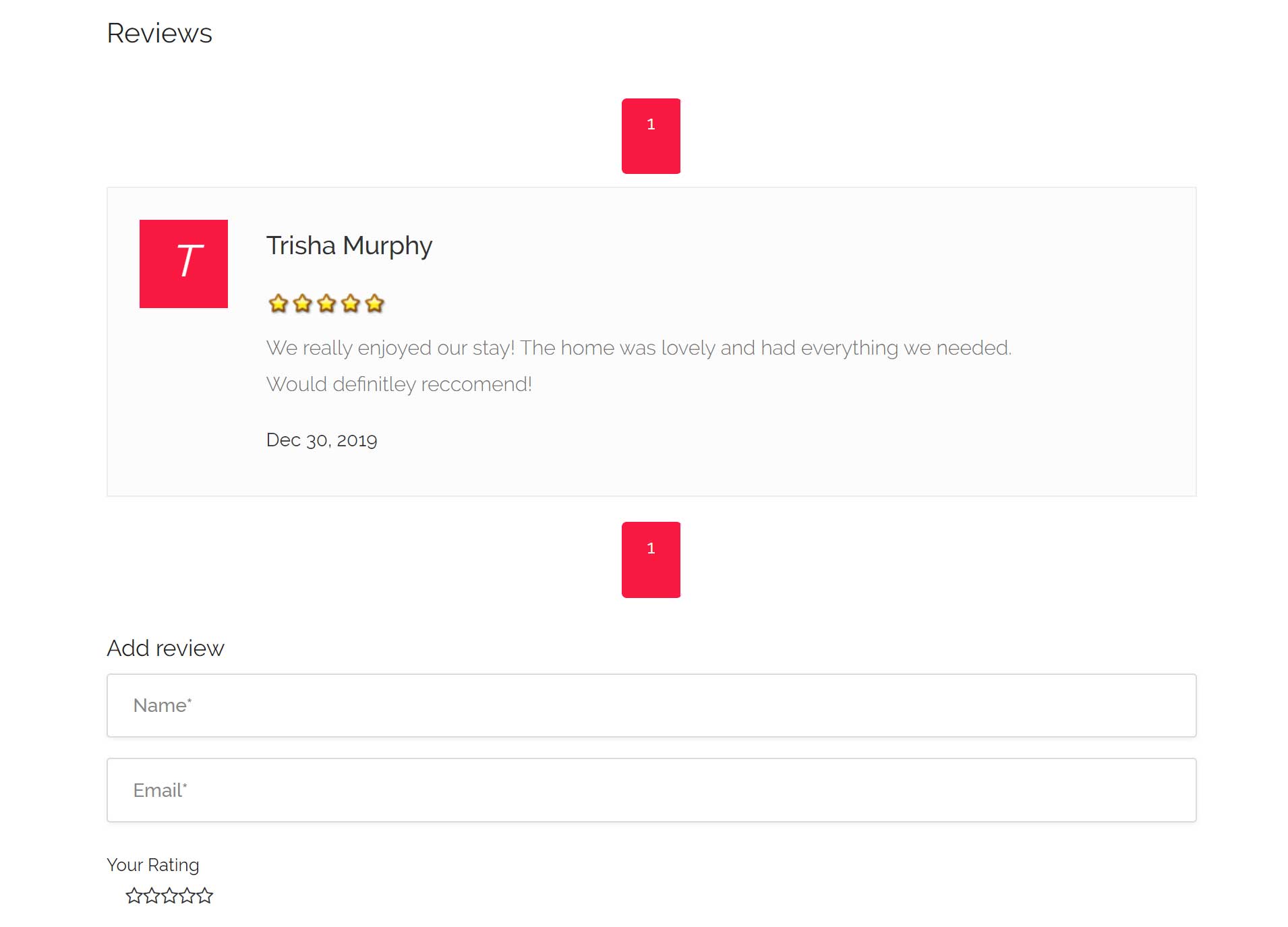The image size is (1288, 927).
Task: Click the red T avatar of the reviewer
Action: [x=183, y=264]
